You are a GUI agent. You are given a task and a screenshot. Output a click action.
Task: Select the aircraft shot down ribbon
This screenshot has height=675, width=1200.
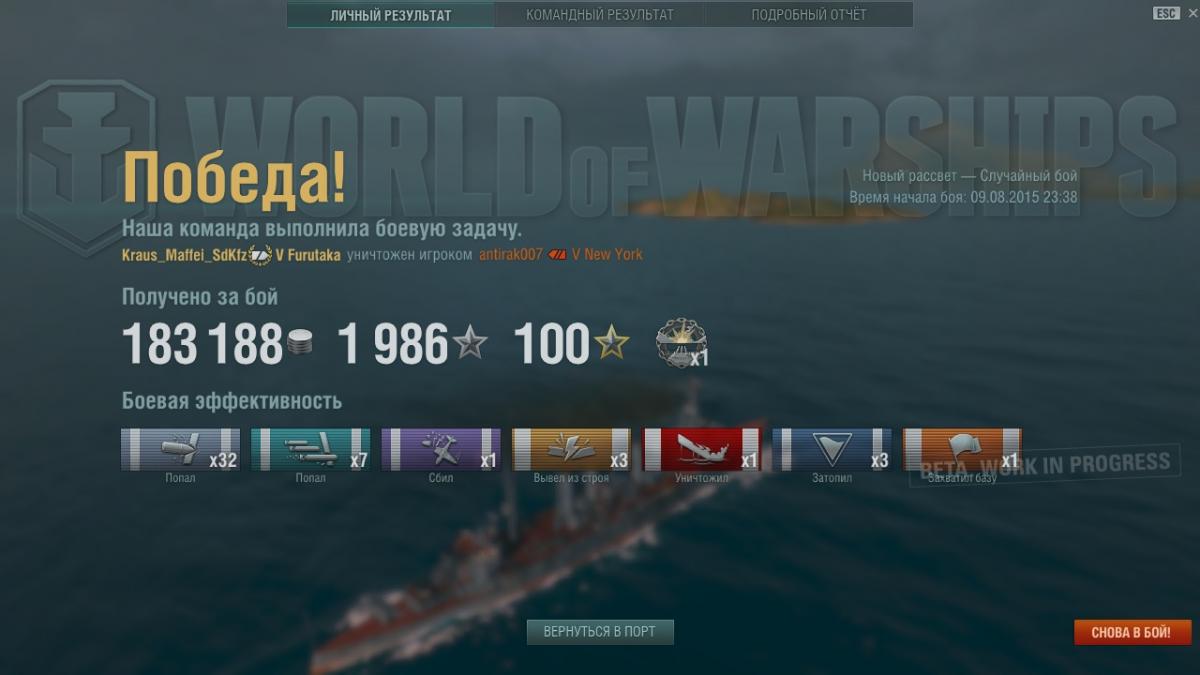tap(441, 449)
